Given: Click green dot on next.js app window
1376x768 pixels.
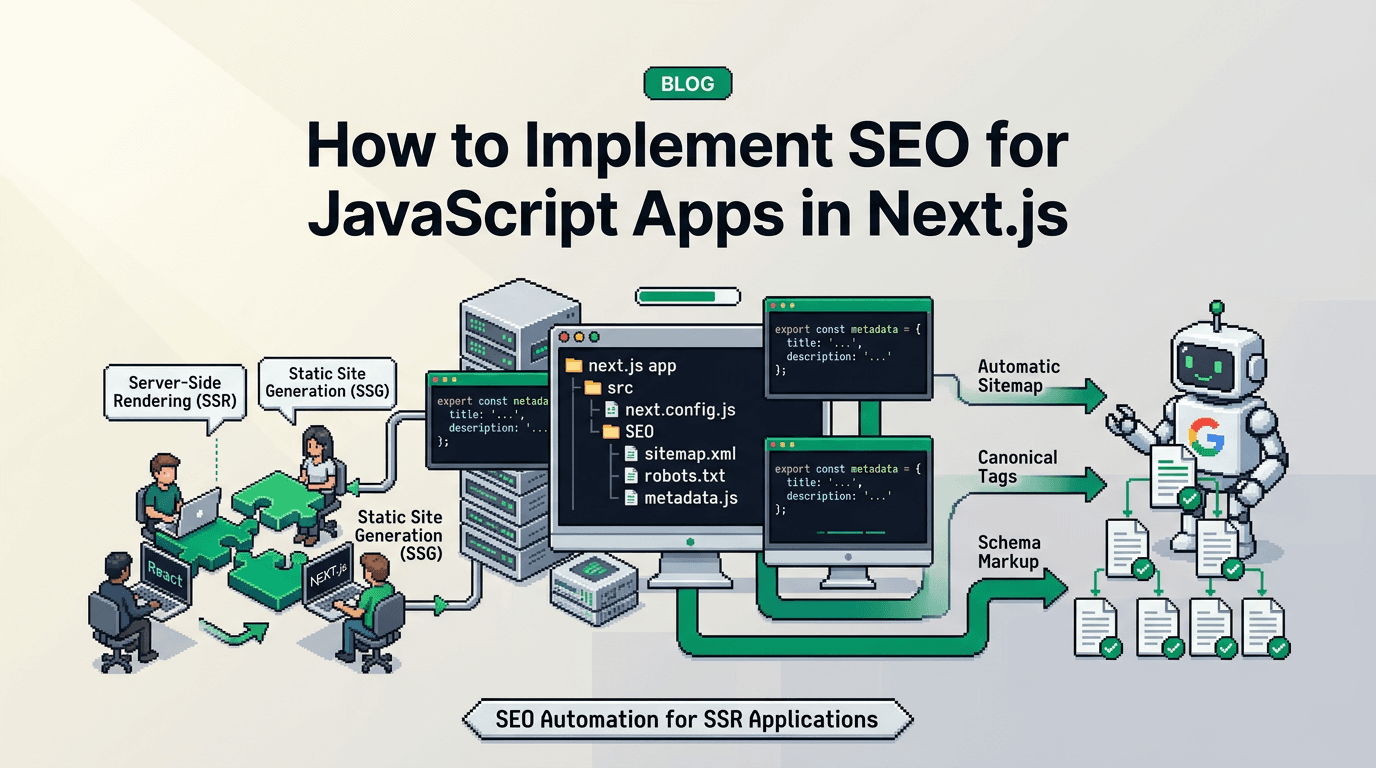Looking at the screenshot, I should point(594,338).
